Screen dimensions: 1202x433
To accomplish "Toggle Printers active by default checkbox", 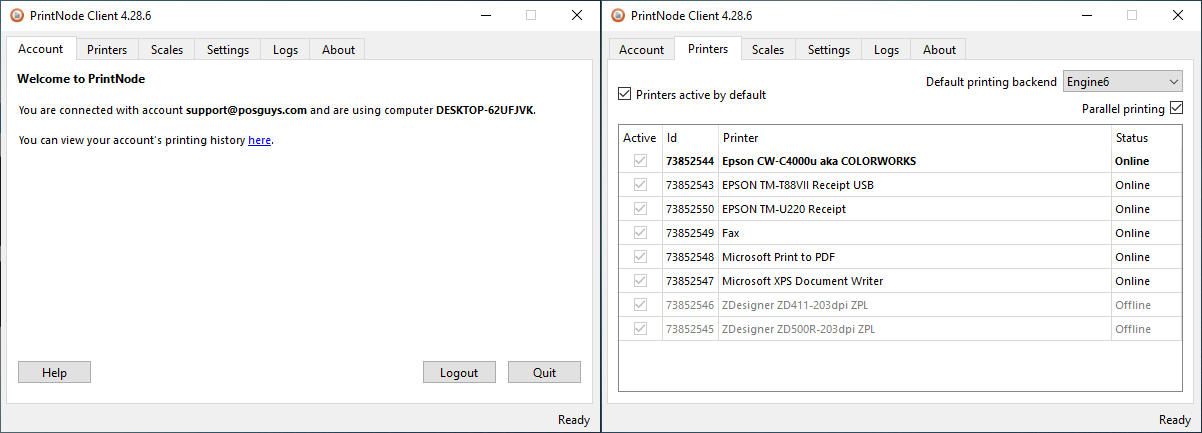I will point(626,95).
